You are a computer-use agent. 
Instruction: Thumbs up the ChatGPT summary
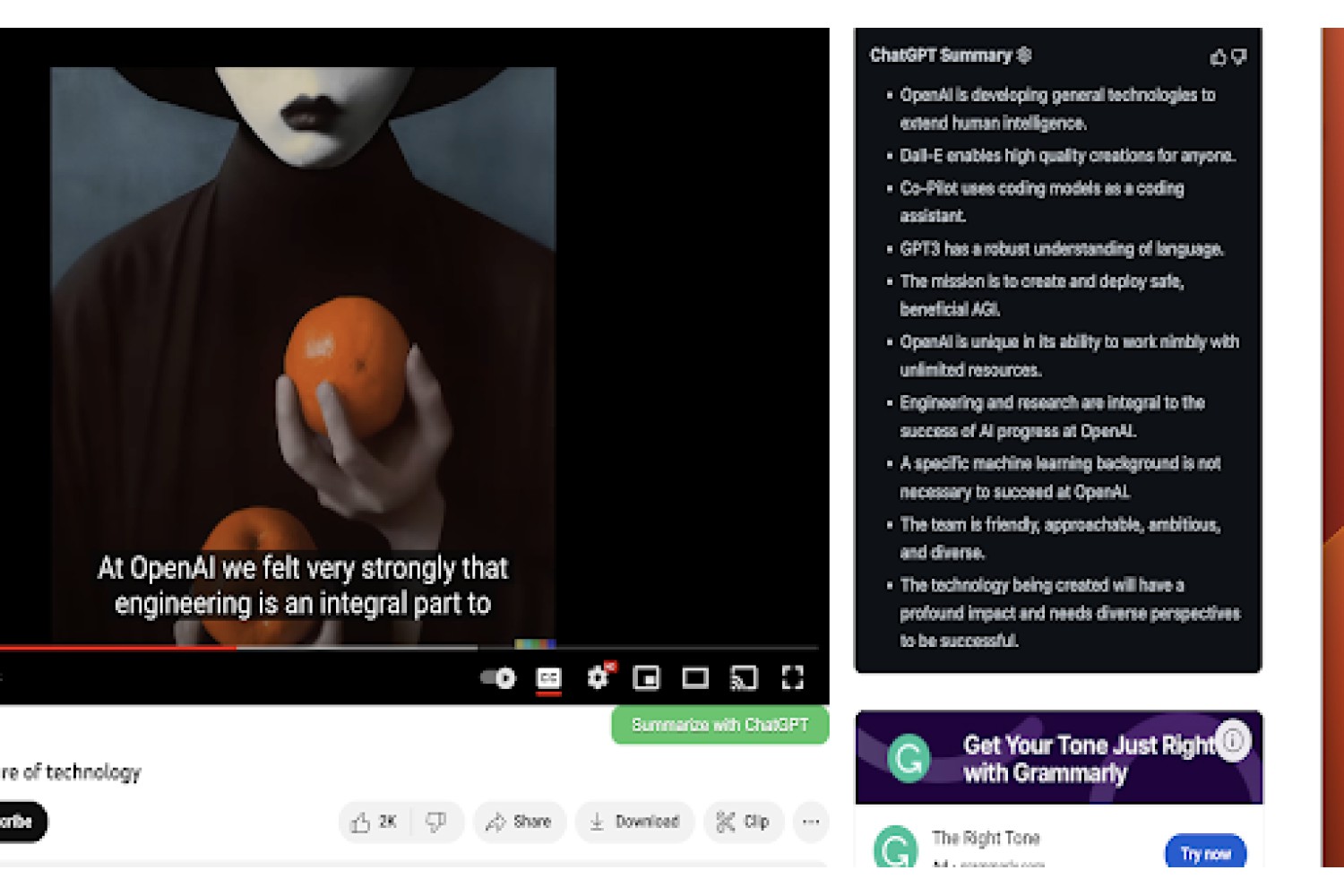tap(1218, 57)
